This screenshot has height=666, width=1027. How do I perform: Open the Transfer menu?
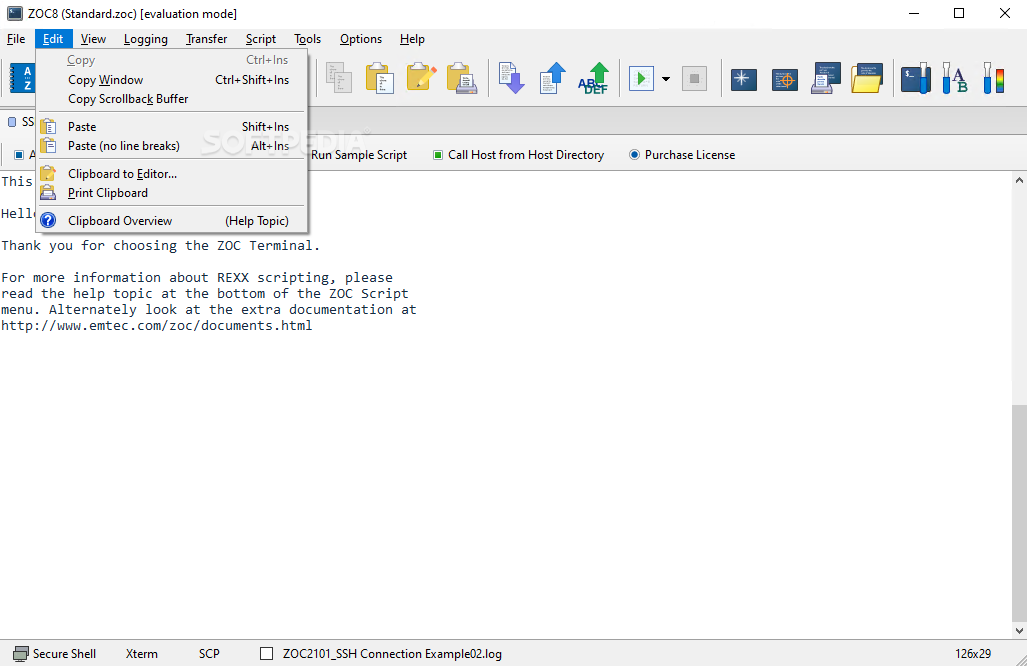206,39
